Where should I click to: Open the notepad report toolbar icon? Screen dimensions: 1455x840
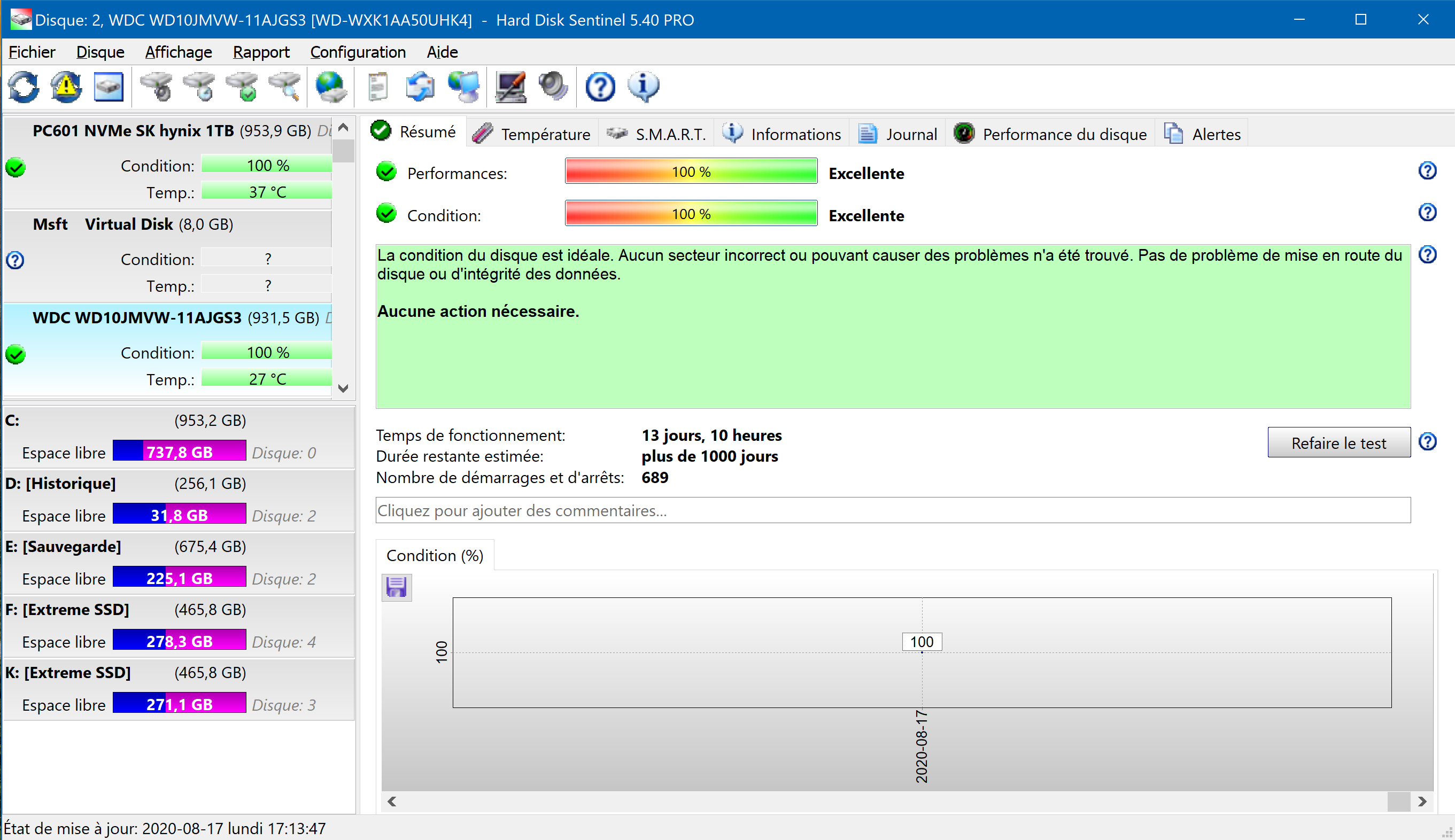pyautogui.click(x=378, y=87)
